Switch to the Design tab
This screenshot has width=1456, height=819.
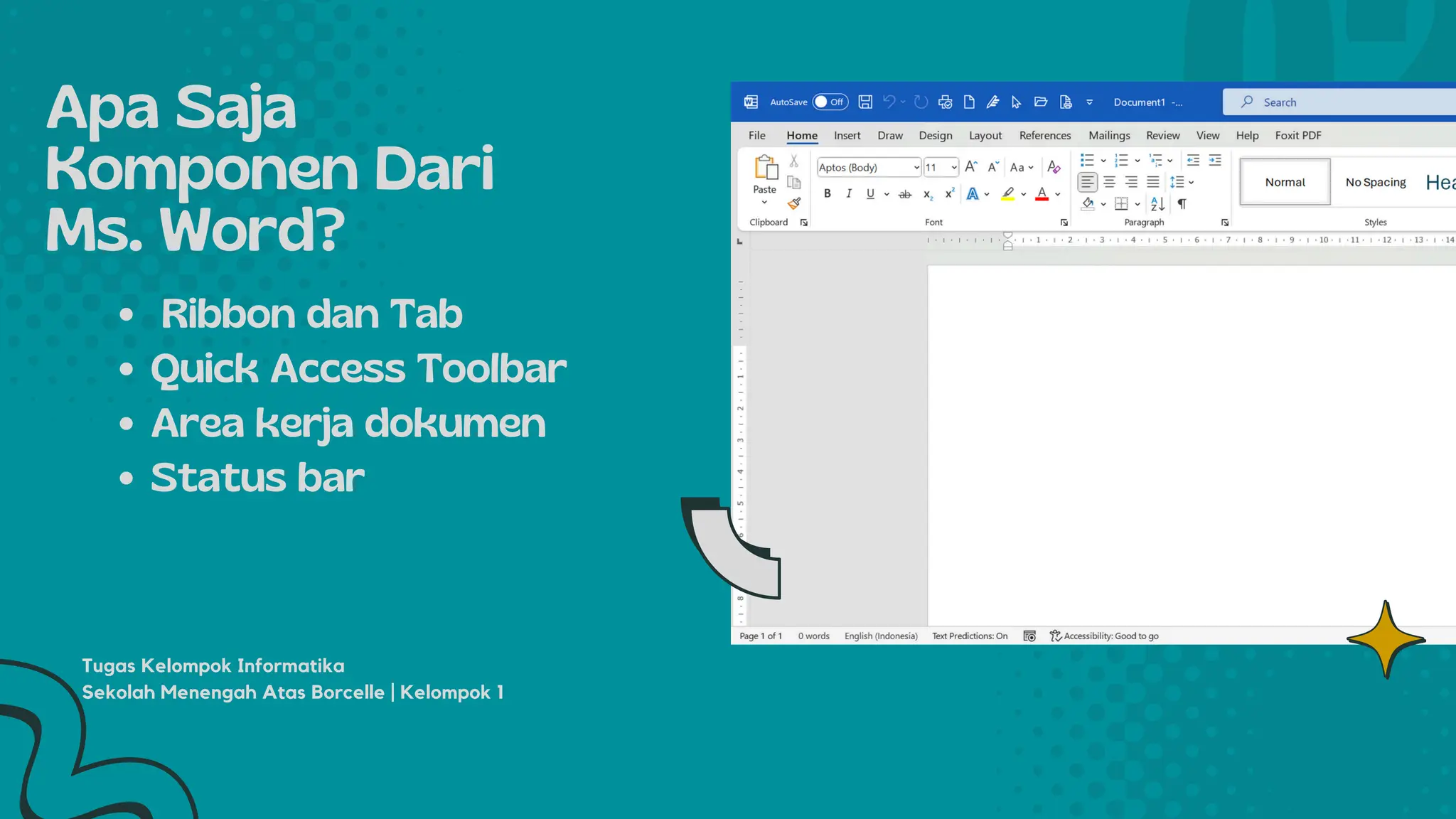935,135
